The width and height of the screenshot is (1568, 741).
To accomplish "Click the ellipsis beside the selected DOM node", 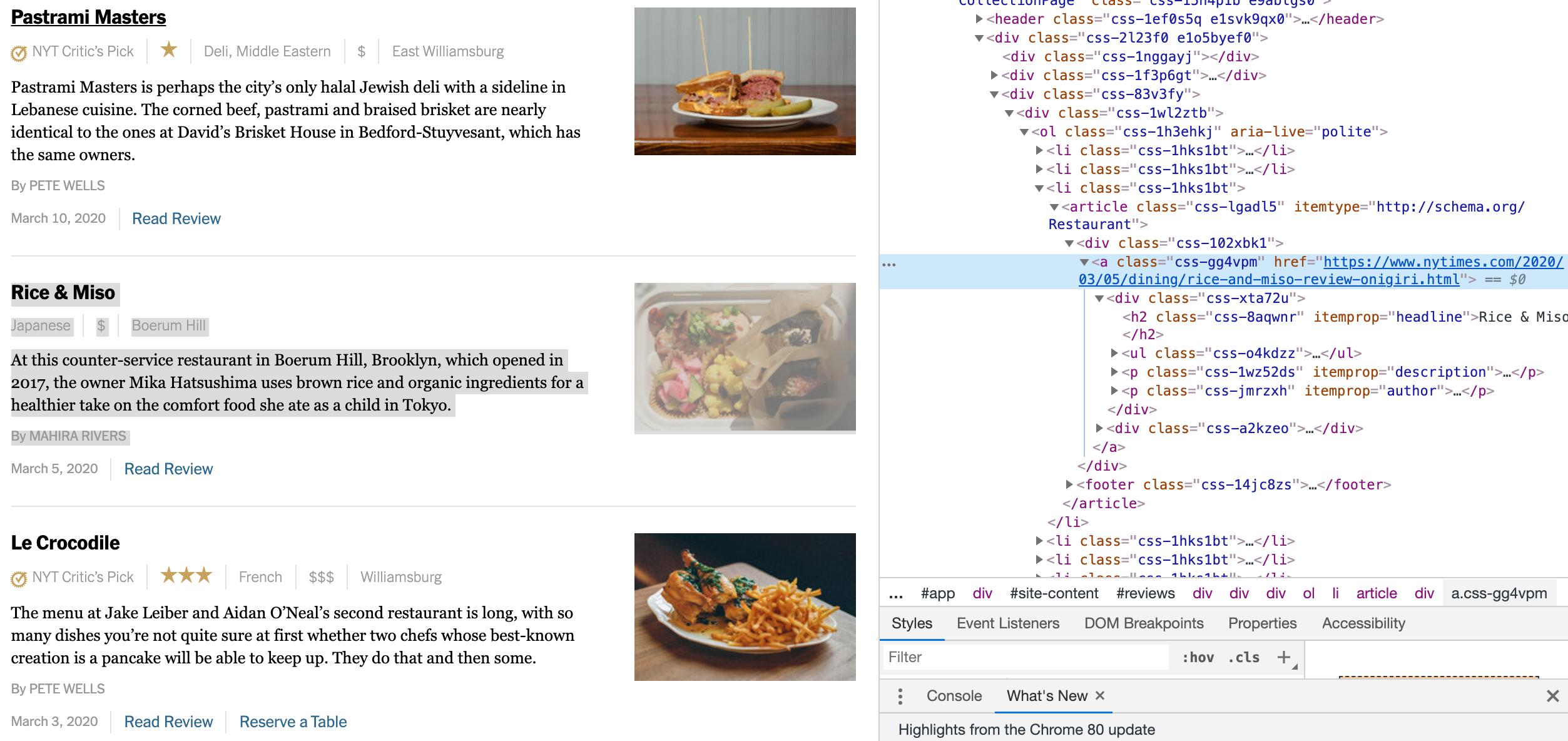I will click(888, 265).
